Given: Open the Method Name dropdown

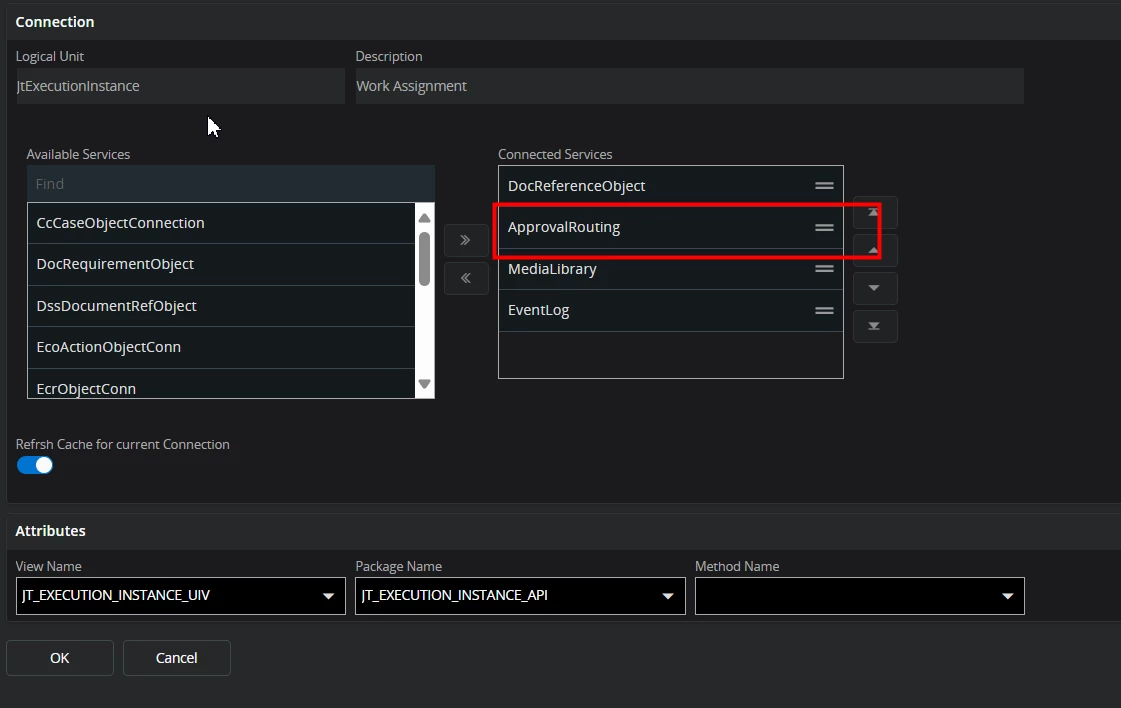Looking at the screenshot, I should point(1006,597).
